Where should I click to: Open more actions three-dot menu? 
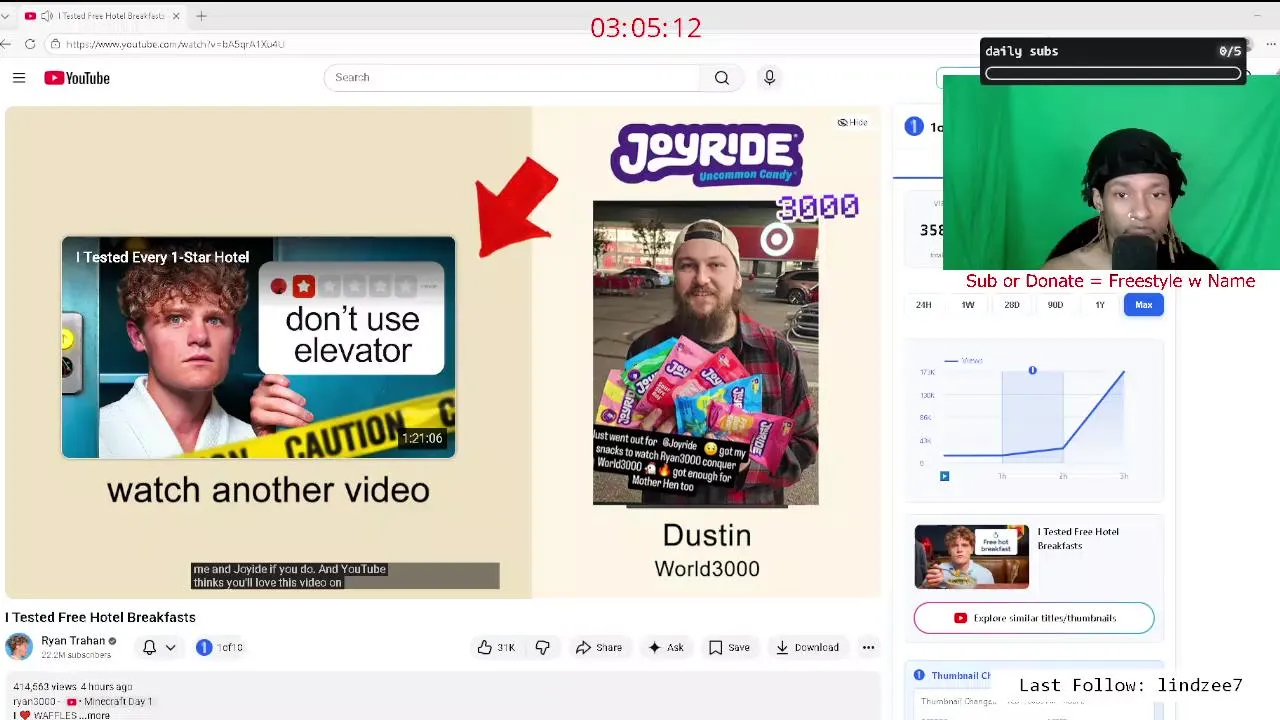868,648
